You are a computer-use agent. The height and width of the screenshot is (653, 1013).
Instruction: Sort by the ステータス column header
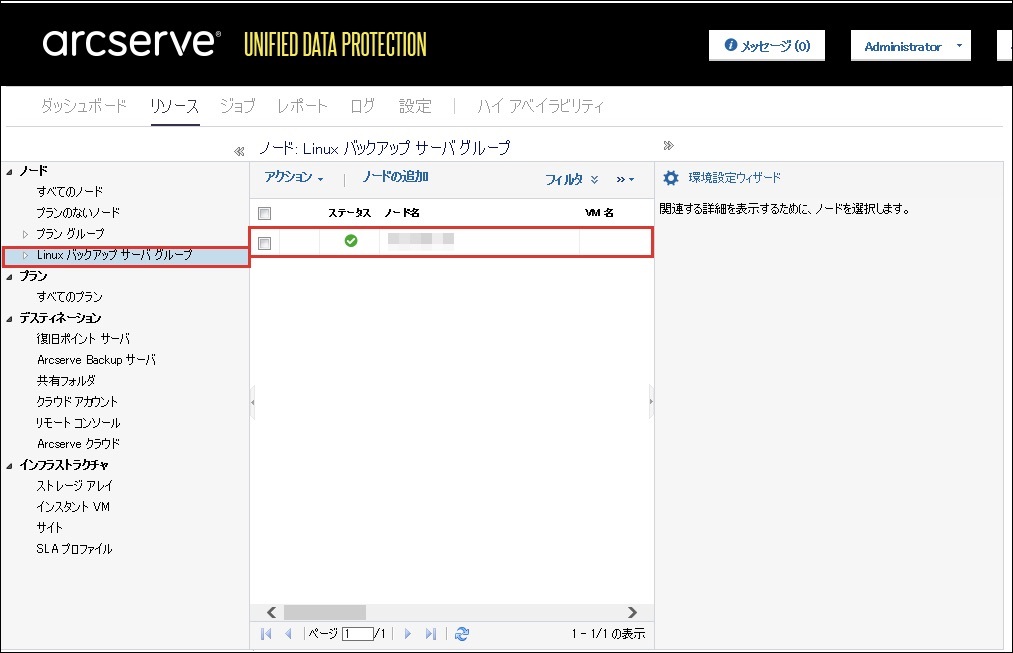pos(350,212)
